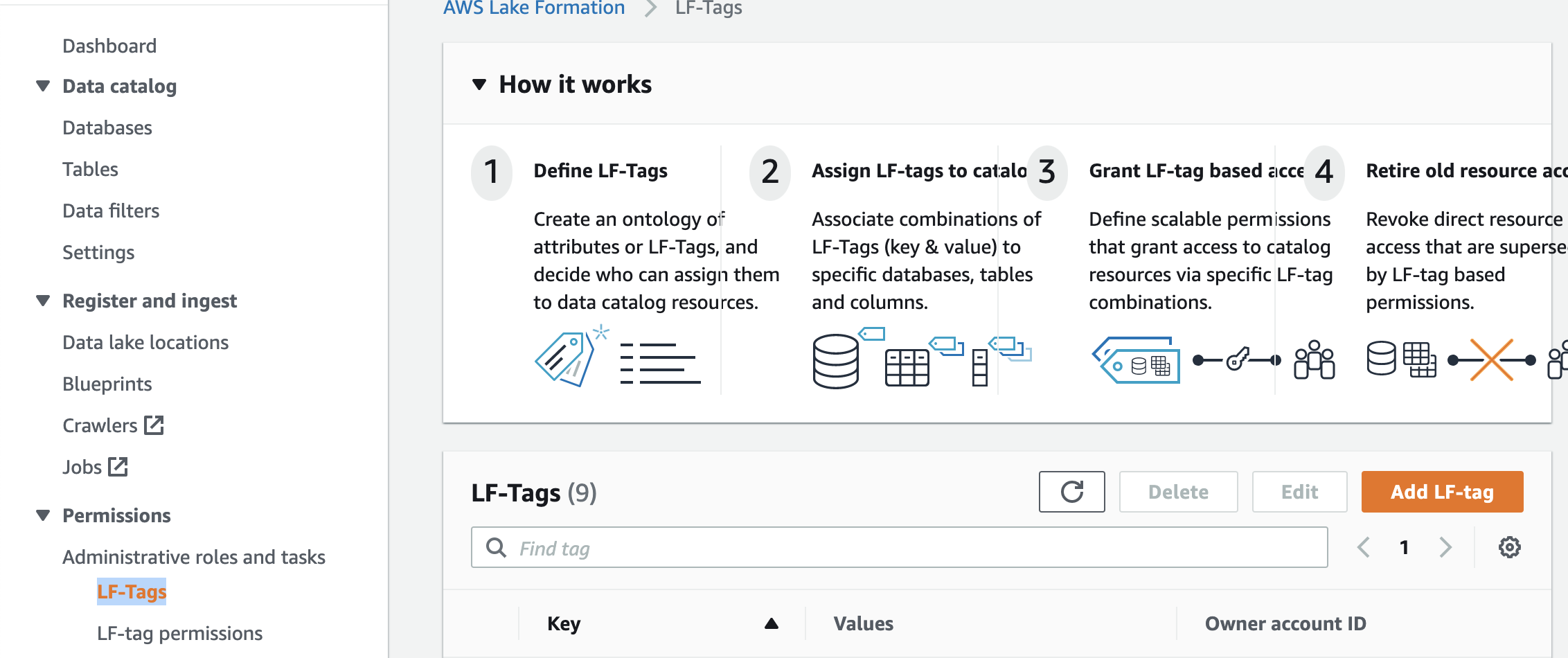Image resolution: width=1568 pixels, height=658 pixels.
Task: Click the Jobs external link icon
Action: click(x=118, y=467)
